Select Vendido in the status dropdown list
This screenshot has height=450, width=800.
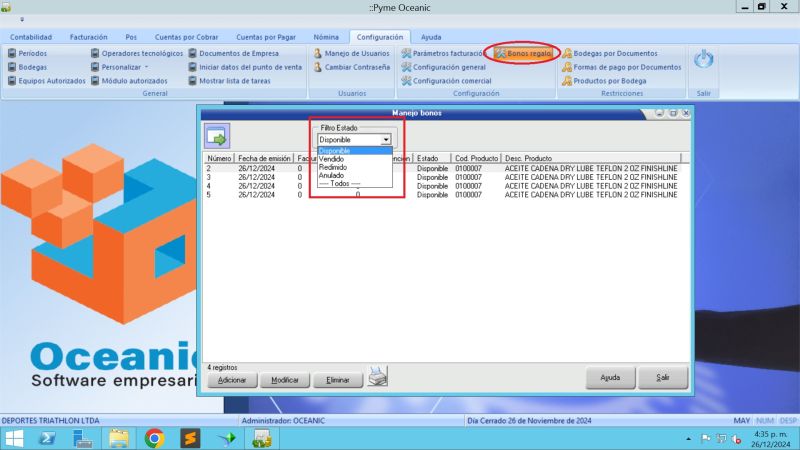point(331,158)
